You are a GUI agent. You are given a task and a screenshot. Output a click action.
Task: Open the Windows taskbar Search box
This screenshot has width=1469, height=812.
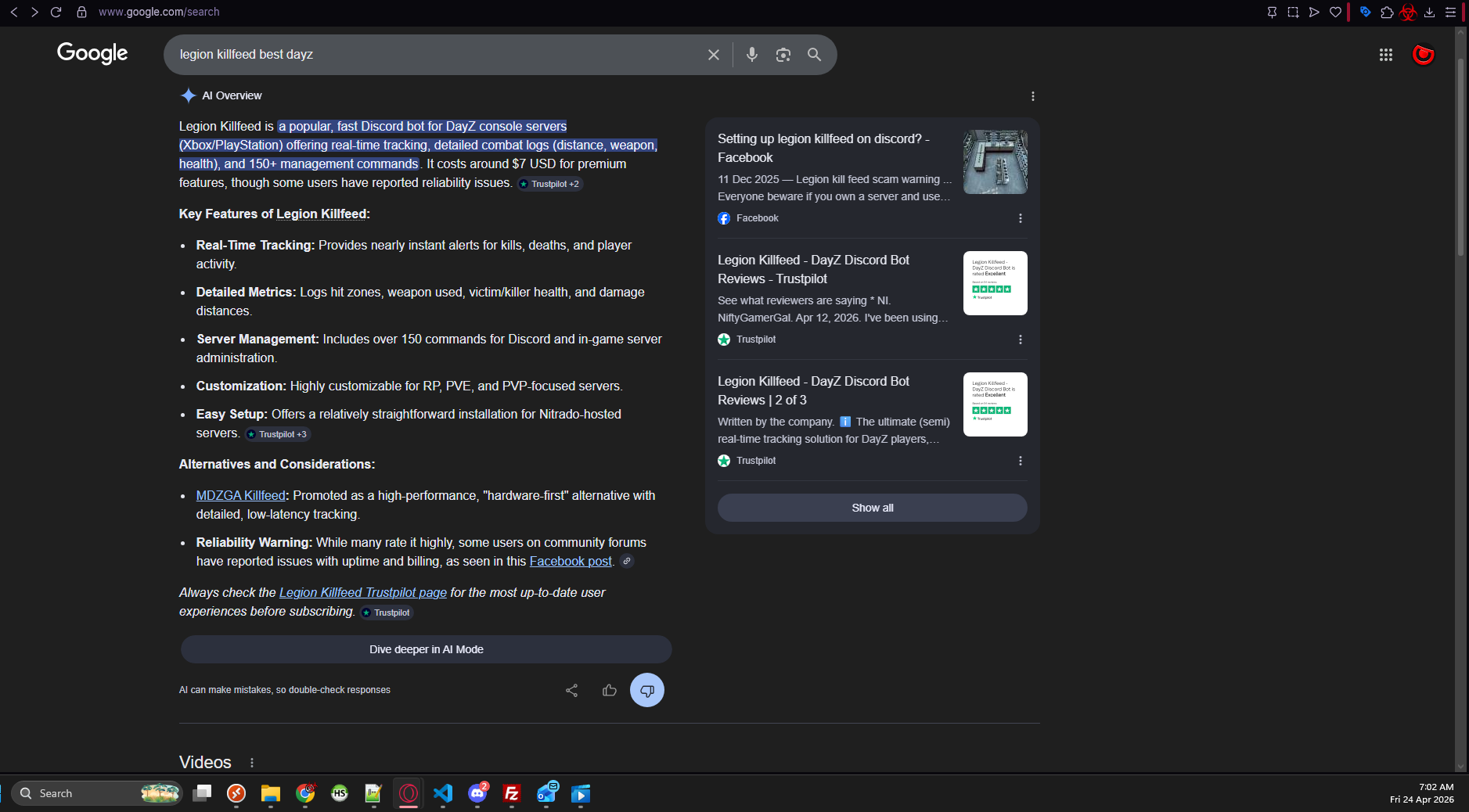click(x=97, y=793)
